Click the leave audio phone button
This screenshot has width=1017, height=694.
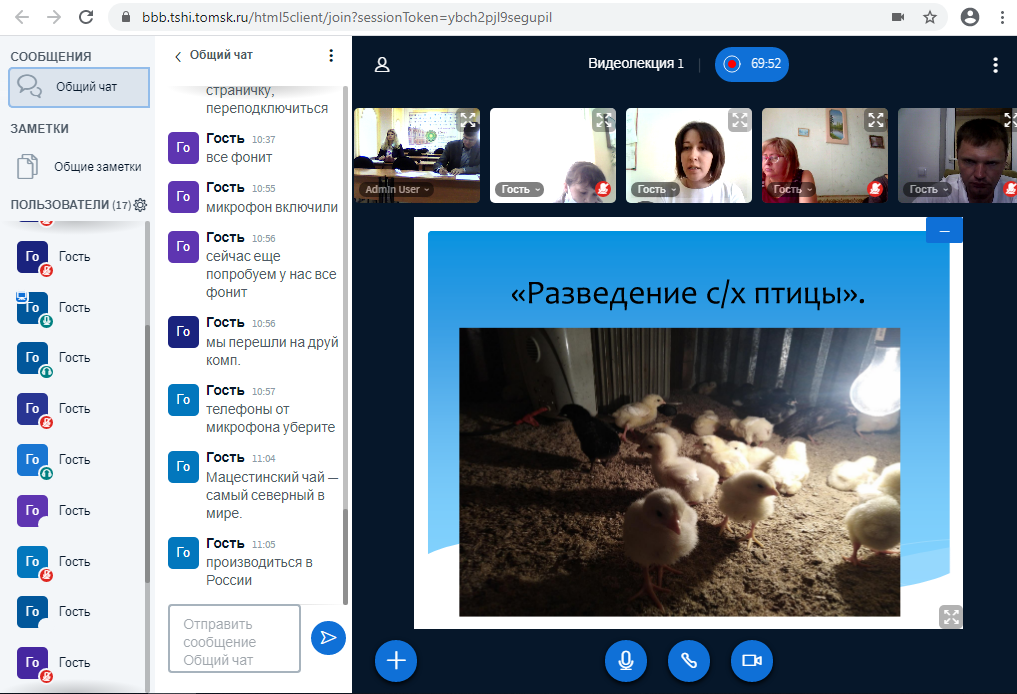(x=689, y=660)
